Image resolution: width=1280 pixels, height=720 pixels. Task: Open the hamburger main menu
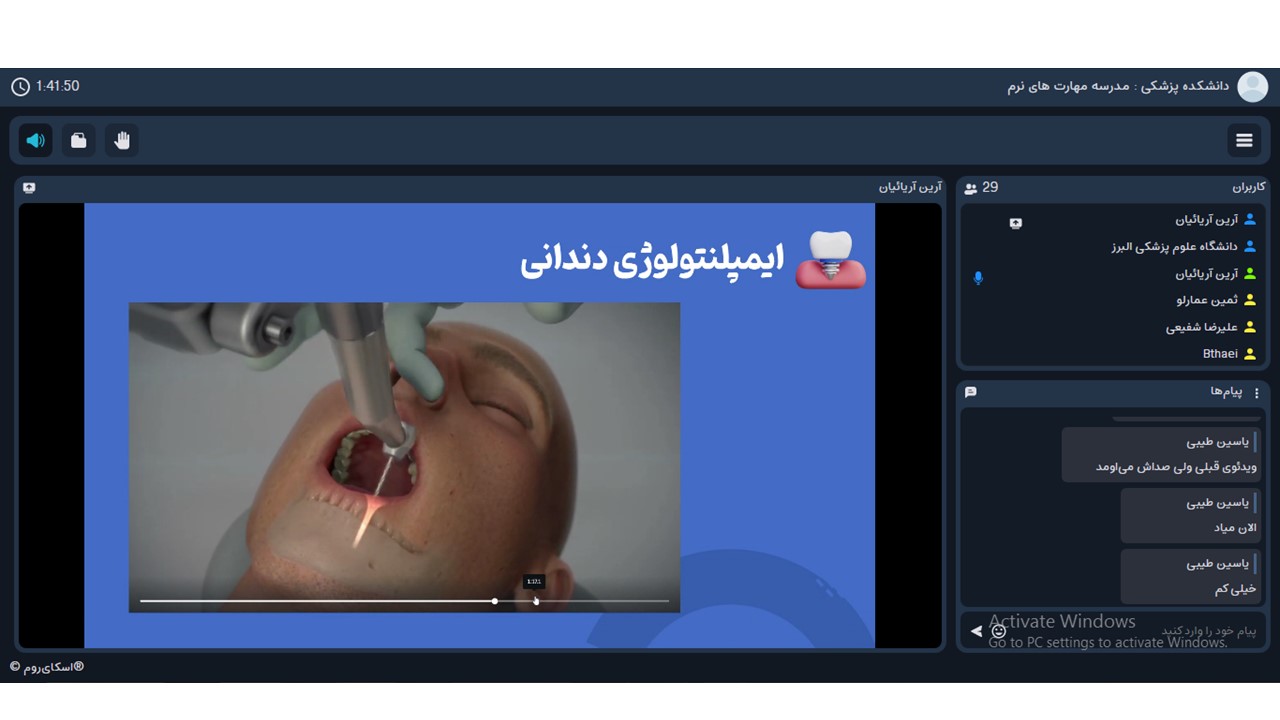[1244, 141]
